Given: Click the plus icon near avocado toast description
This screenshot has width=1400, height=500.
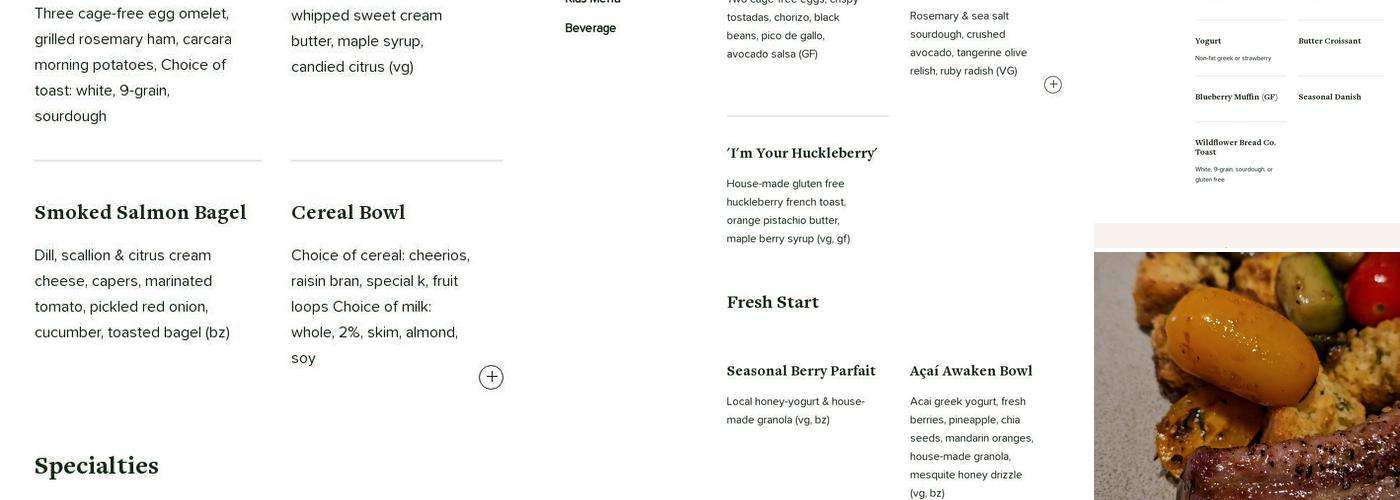Looking at the screenshot, I should pyautogui.click(x=1053, y=85).
